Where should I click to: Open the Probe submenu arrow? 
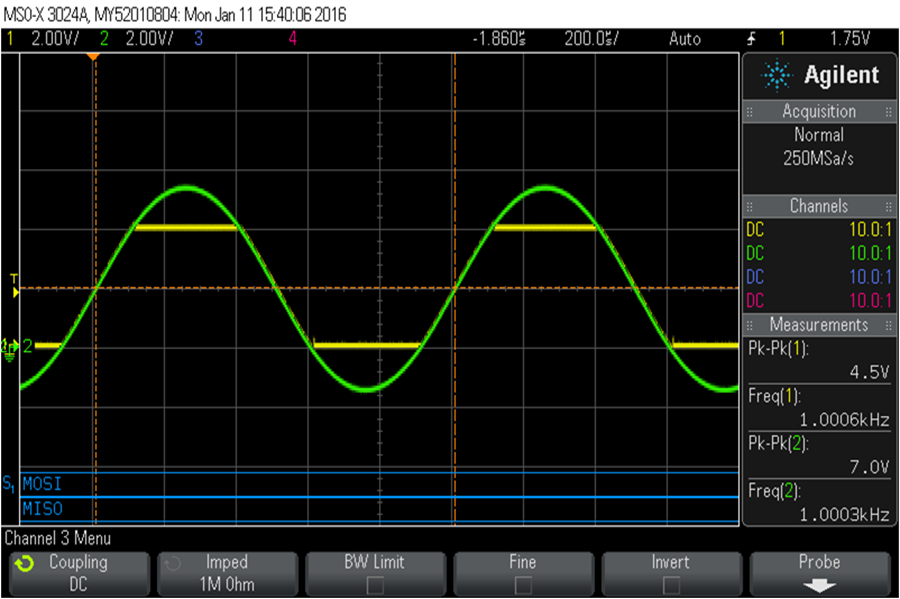coord(819,586)
